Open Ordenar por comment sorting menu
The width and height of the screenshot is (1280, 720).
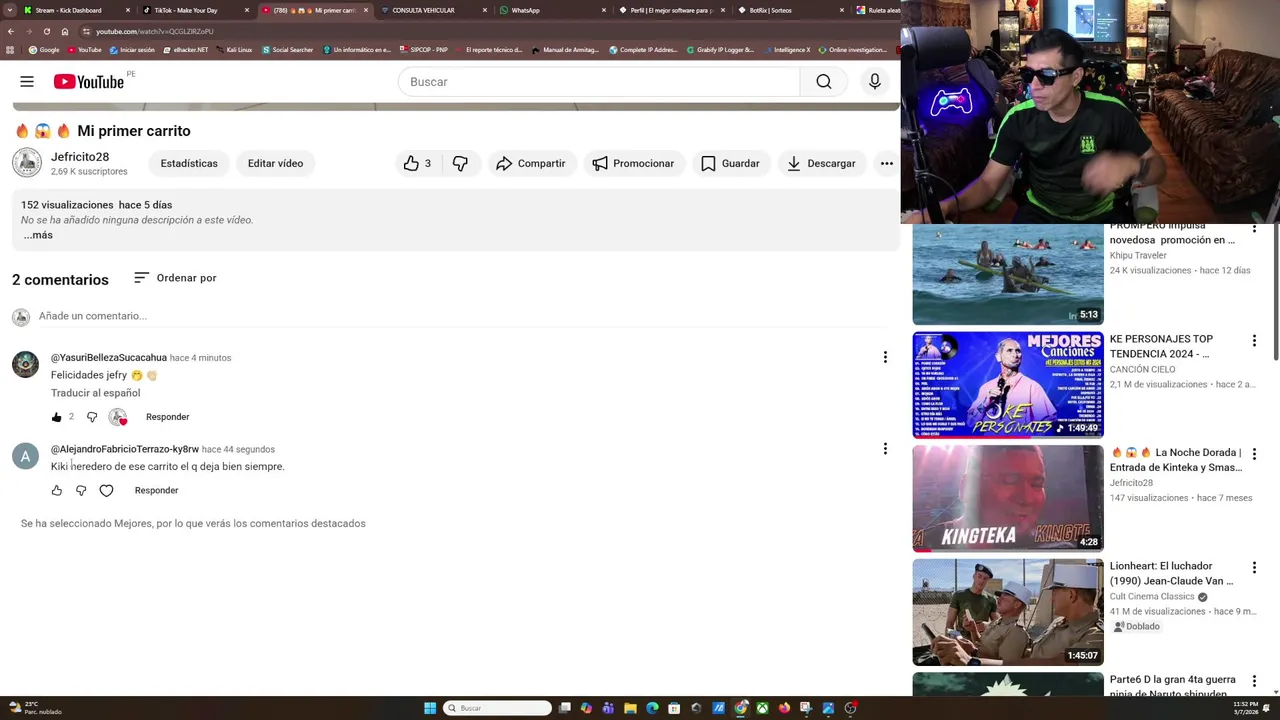[175, 278]
